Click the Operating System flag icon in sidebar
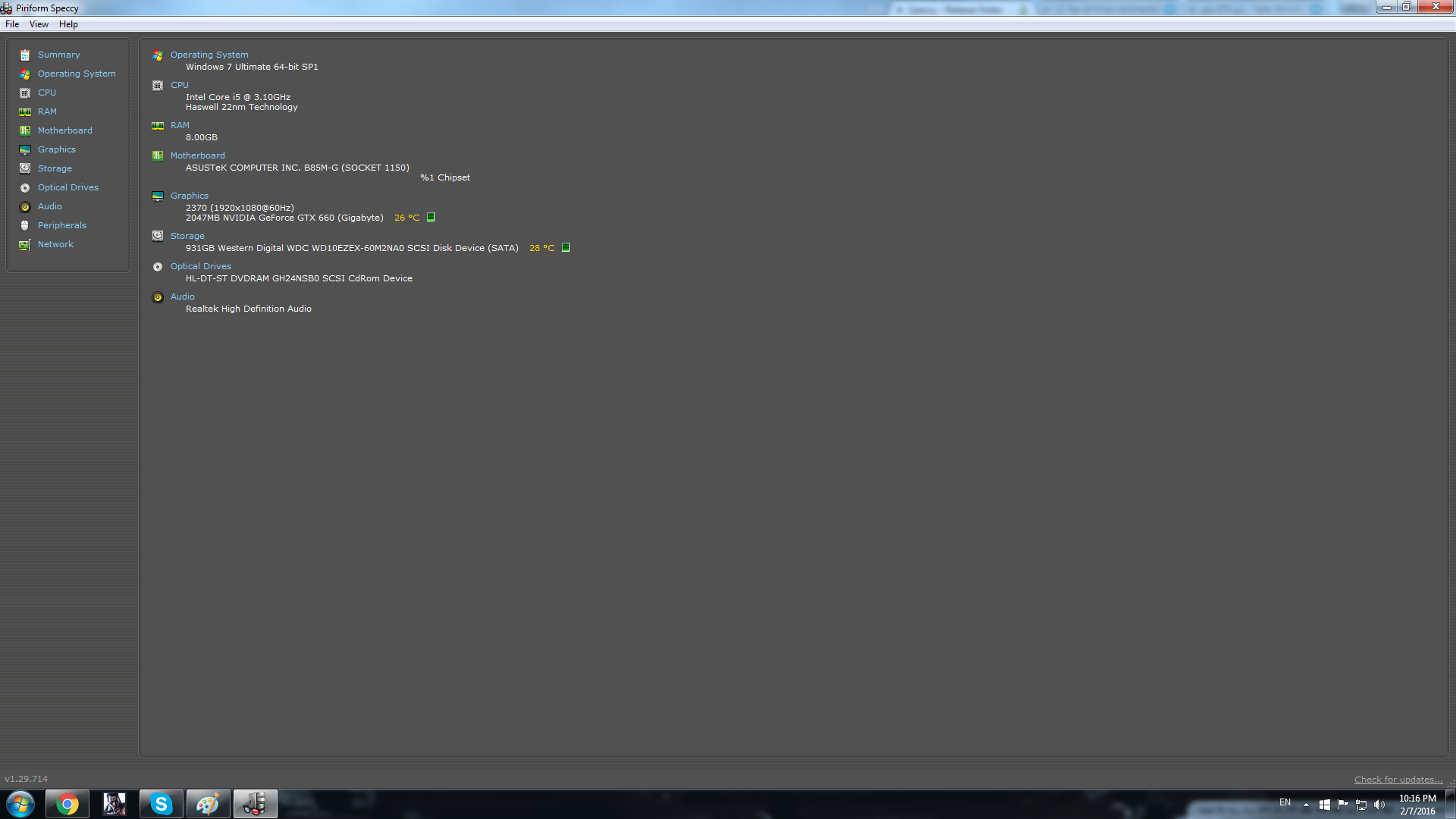 point(25,74)
